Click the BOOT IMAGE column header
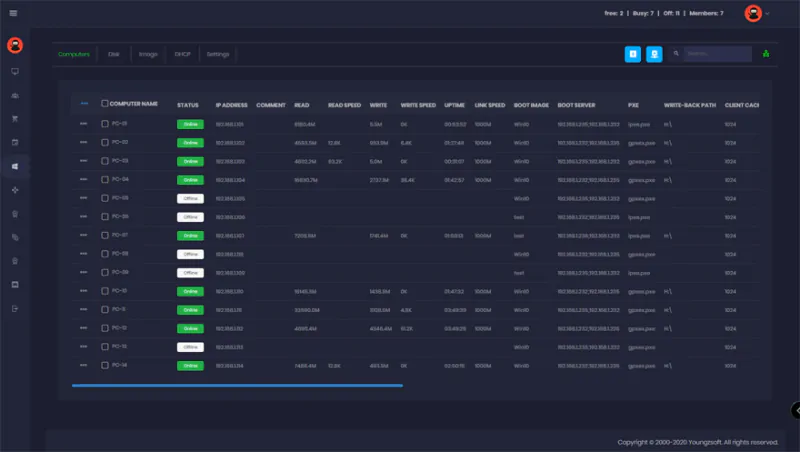Image resolution: width=800 pixels, height=452 pixels. (x=531, y=105)
